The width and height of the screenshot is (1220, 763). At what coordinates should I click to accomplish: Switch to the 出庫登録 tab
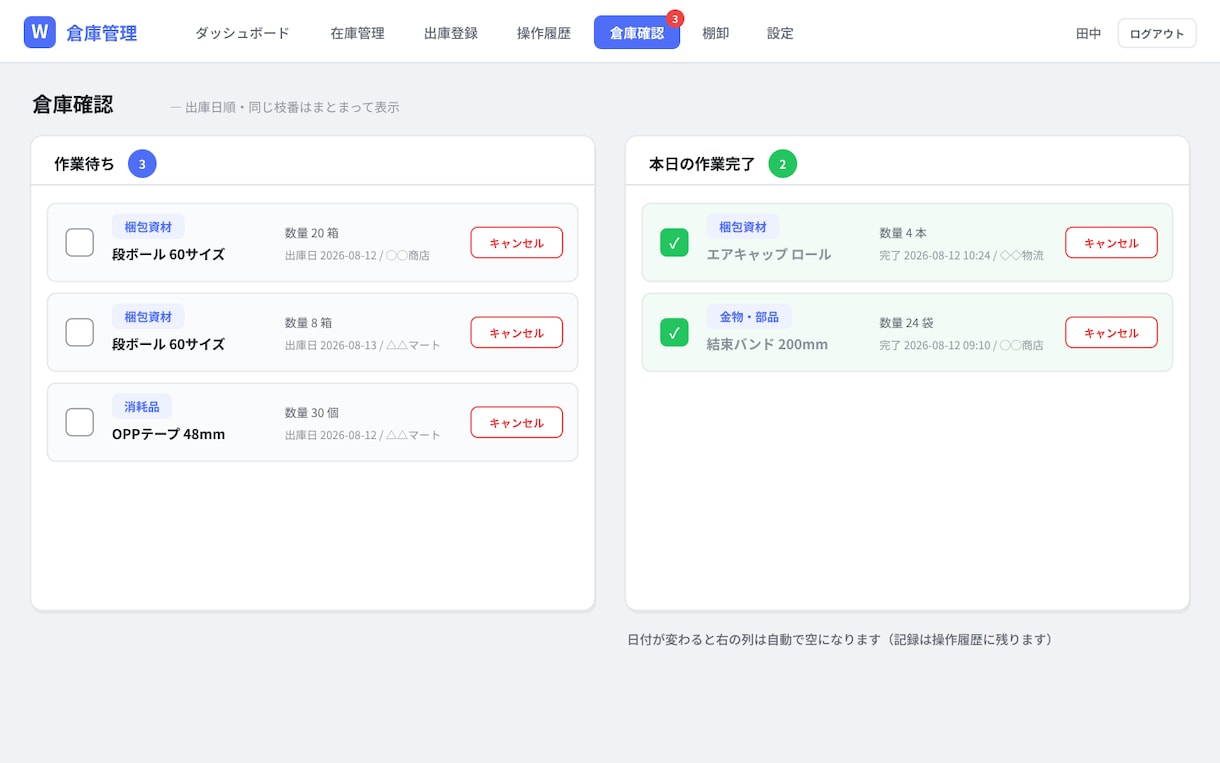pos(450,33)
